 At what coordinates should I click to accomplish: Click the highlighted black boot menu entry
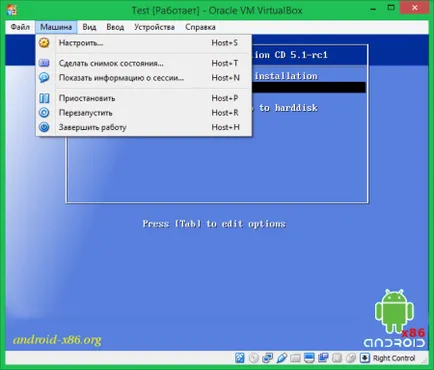(x=309, y=87)
